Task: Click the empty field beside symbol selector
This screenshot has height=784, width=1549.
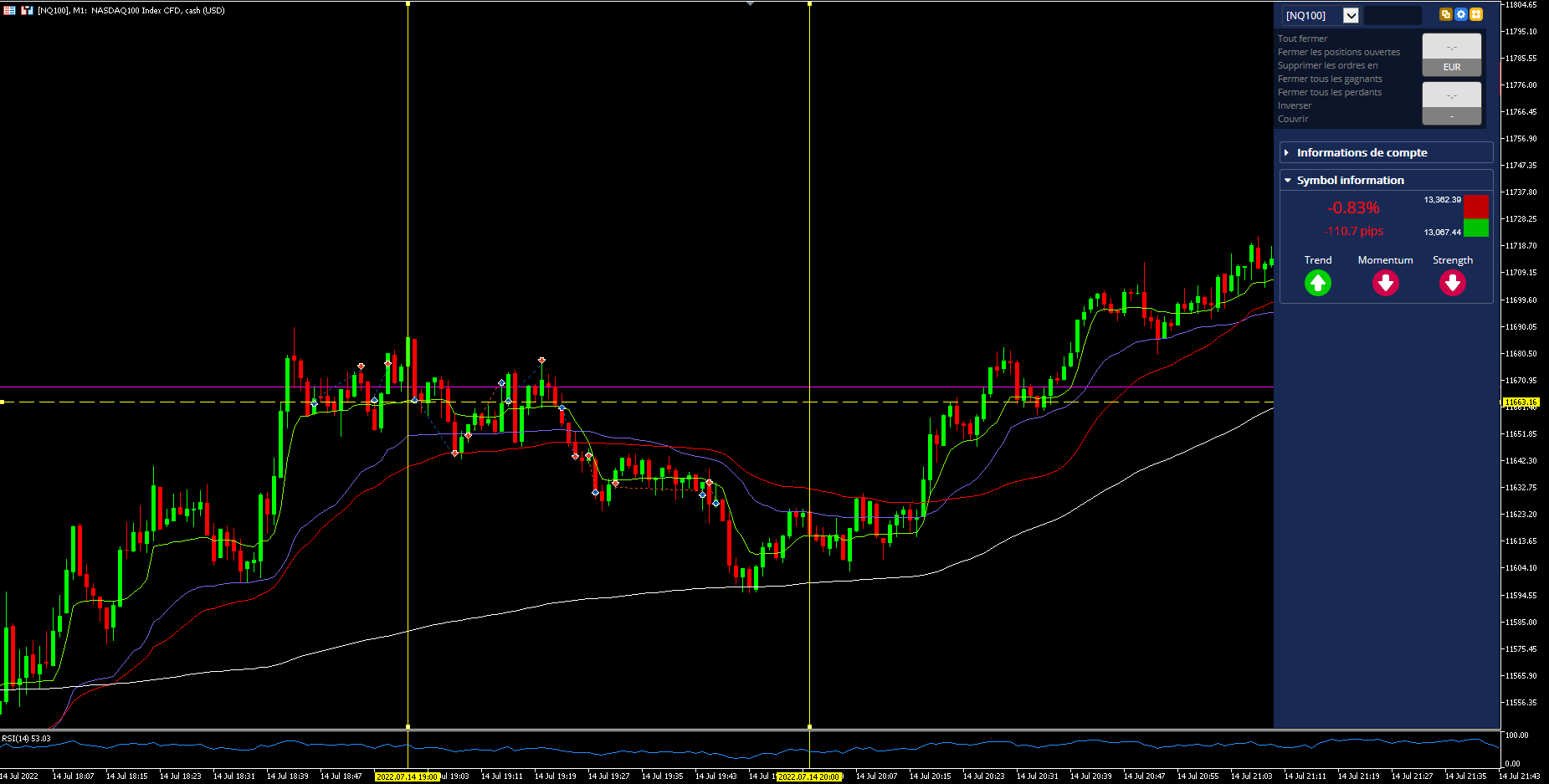Action: pos(1393,15)
